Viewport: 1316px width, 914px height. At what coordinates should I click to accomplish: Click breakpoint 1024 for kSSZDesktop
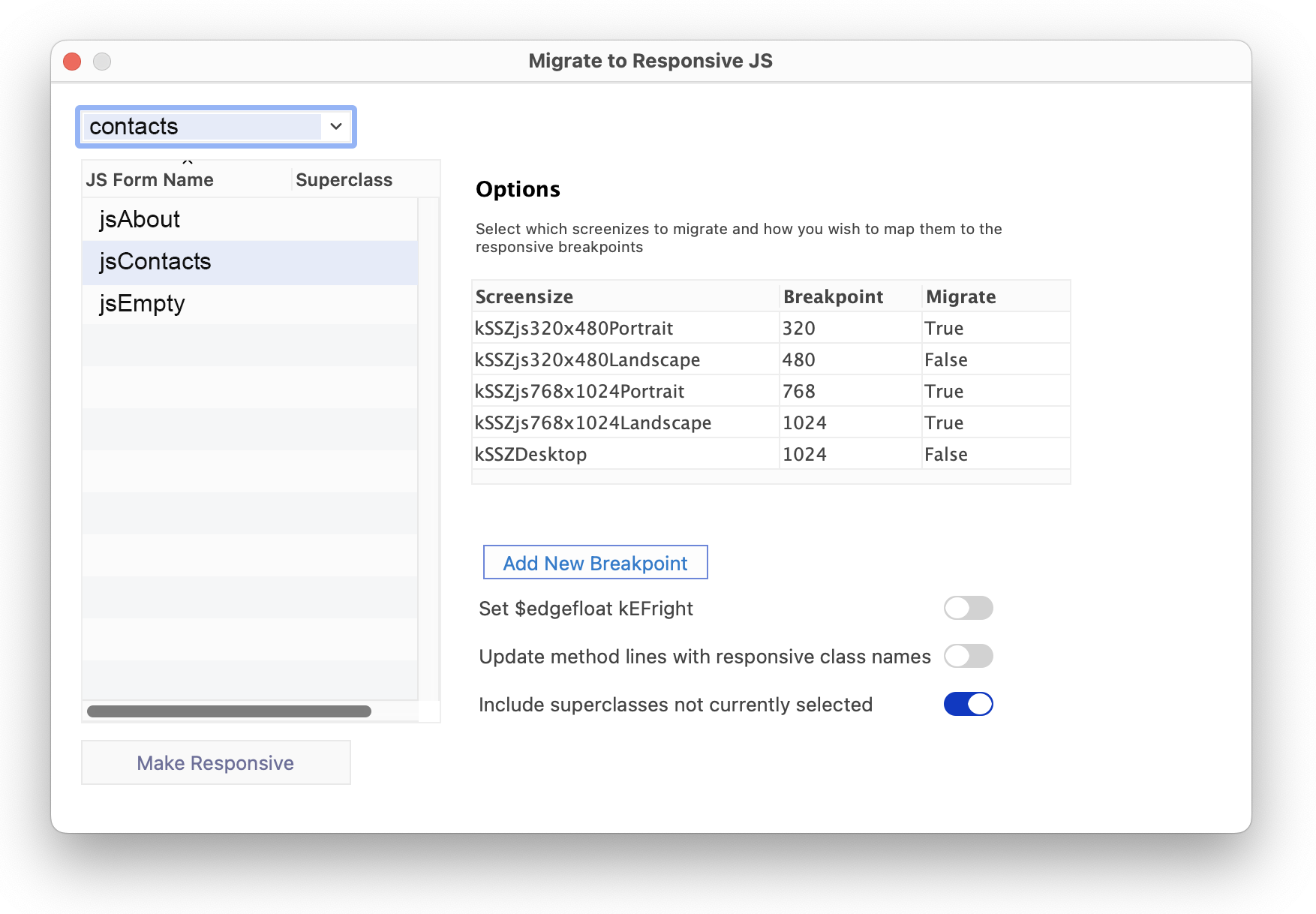(851, 454)
